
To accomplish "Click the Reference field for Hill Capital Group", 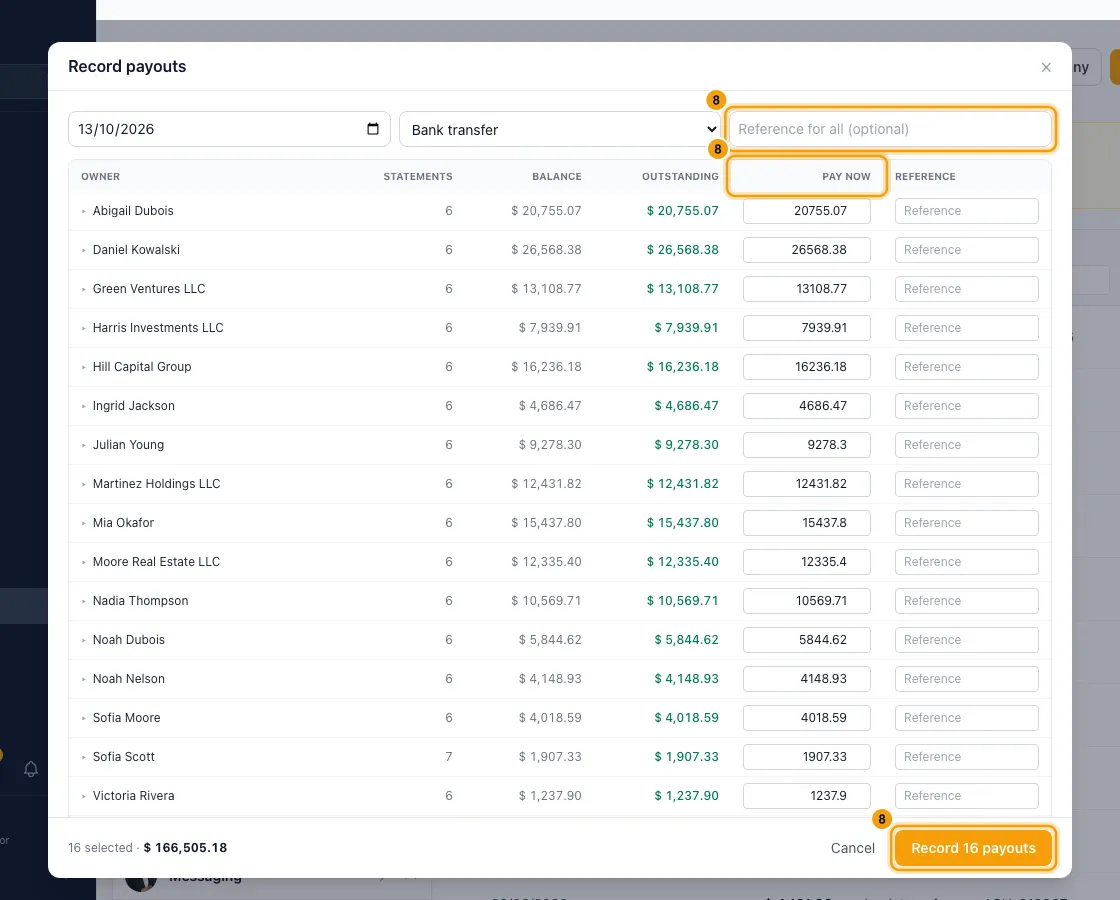I will (x=966, y=366).
